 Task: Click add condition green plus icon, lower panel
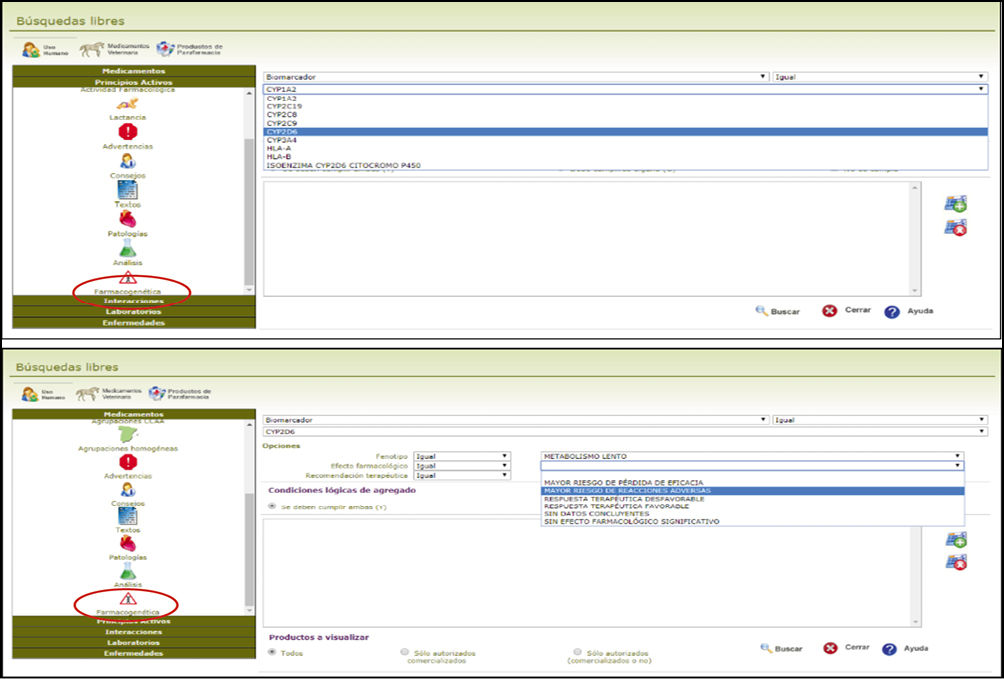[955, 540]
